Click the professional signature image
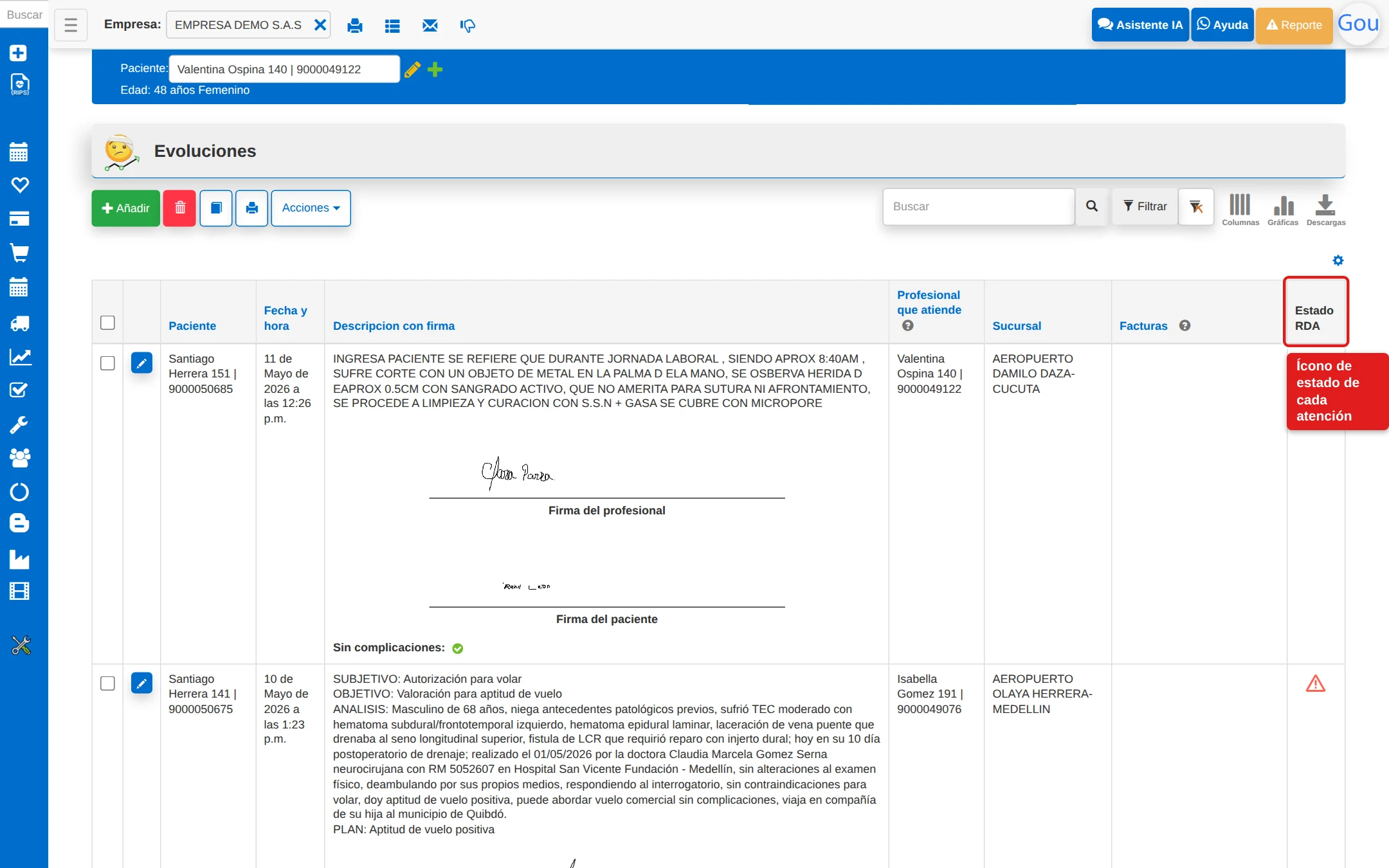 [518, 473]
